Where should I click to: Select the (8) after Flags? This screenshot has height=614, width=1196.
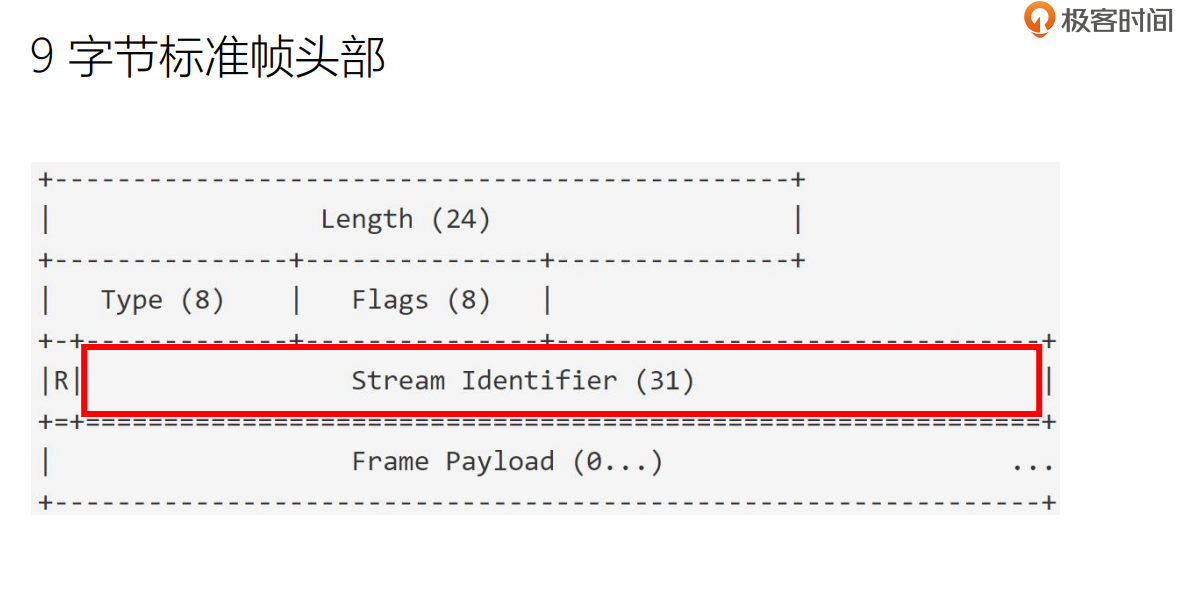[x=468, y=300]
